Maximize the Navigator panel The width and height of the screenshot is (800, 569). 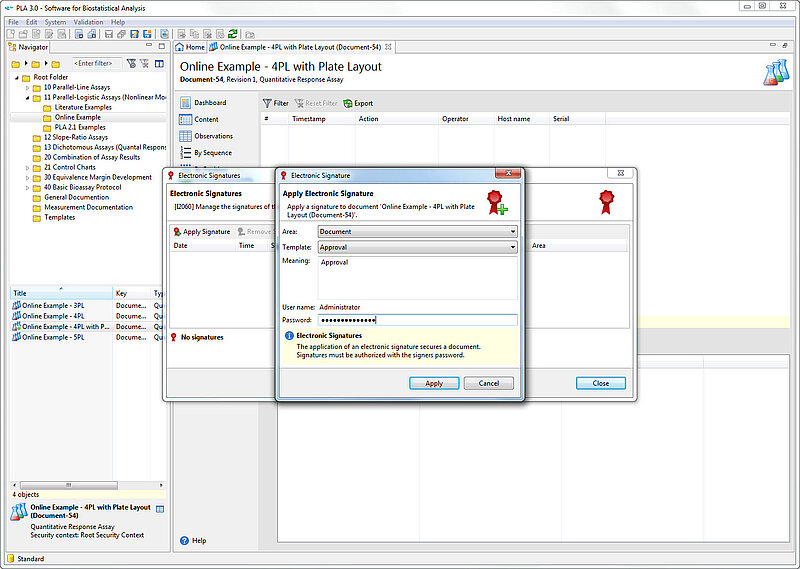[162, 46]
